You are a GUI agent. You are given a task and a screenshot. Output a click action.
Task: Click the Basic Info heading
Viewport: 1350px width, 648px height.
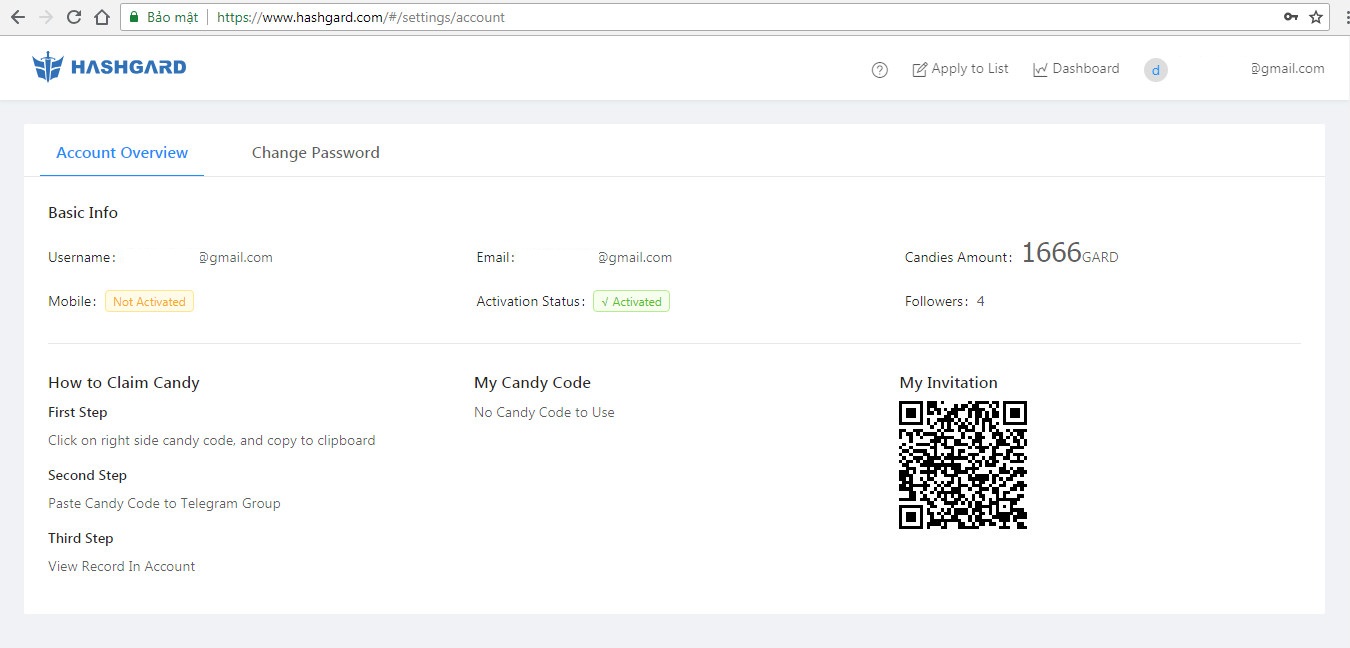(x=83, y=213)
